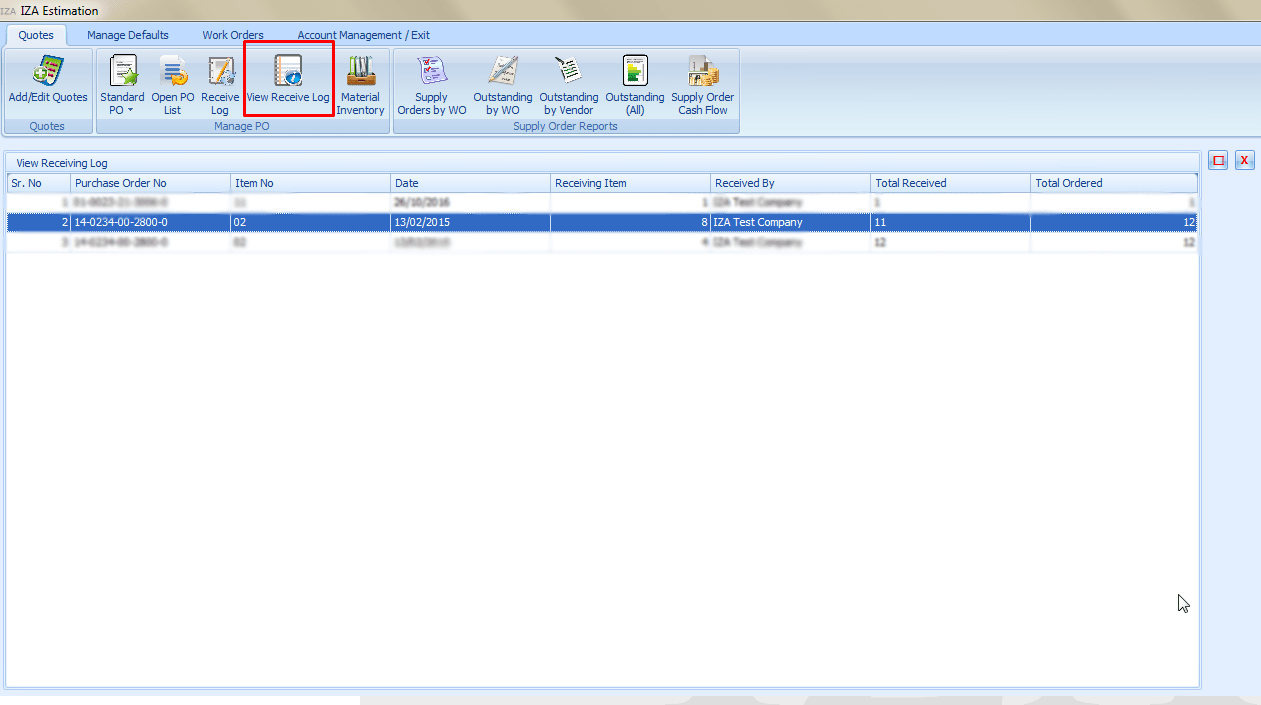Sort by the Purchase Order No column
1261x705 pixels.
coord(150,183)
